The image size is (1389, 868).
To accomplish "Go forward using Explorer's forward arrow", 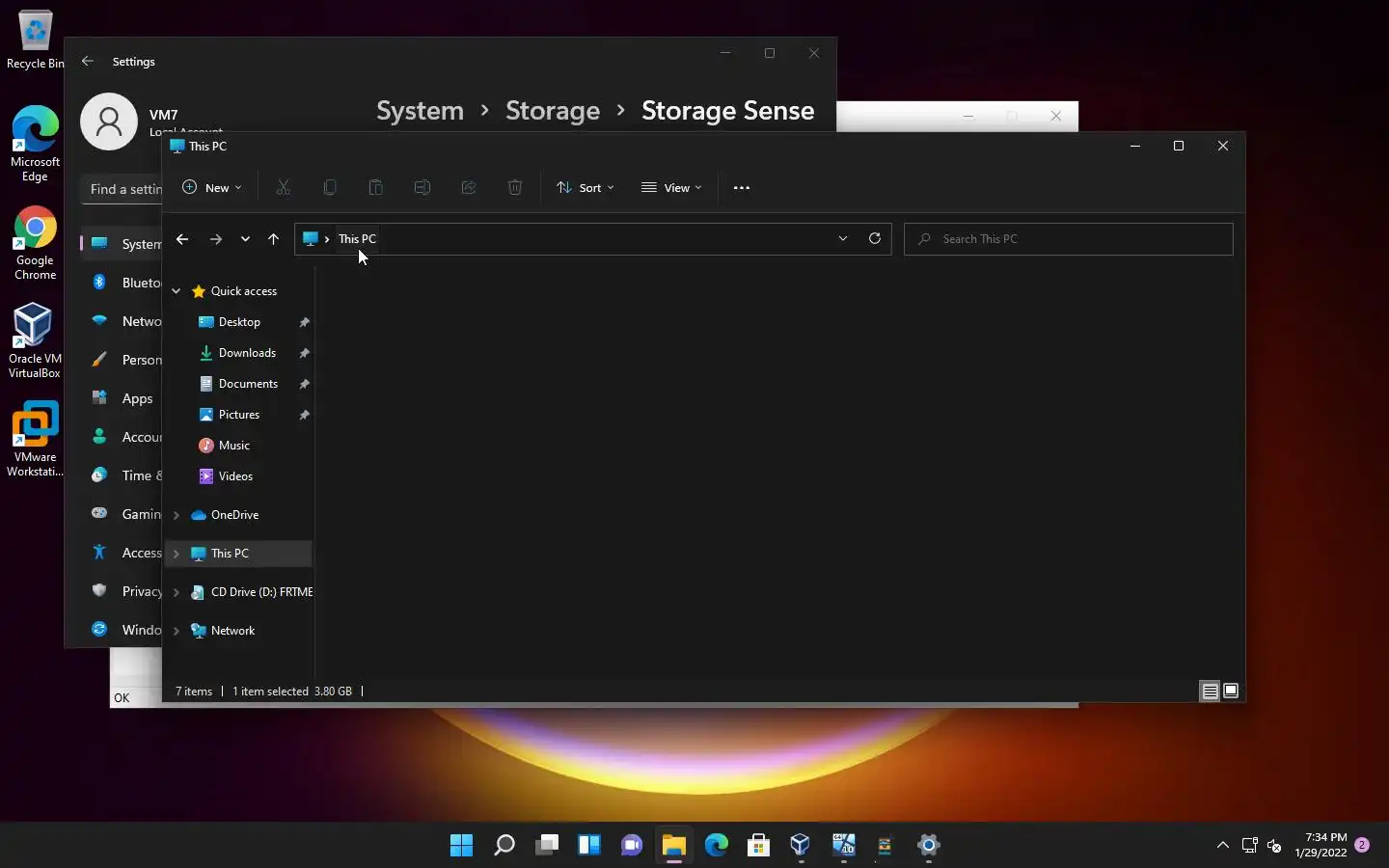I will click(216, 239).
